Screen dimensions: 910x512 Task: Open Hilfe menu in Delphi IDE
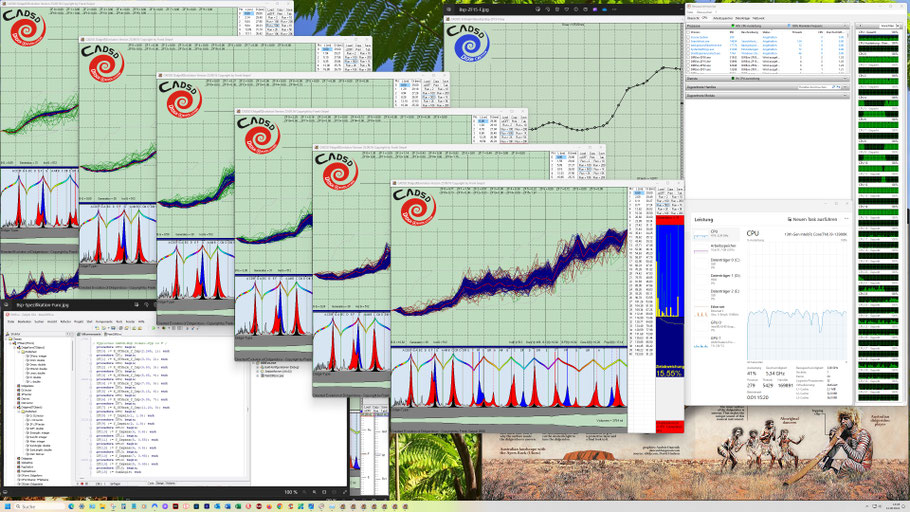[x=141, y=322]
